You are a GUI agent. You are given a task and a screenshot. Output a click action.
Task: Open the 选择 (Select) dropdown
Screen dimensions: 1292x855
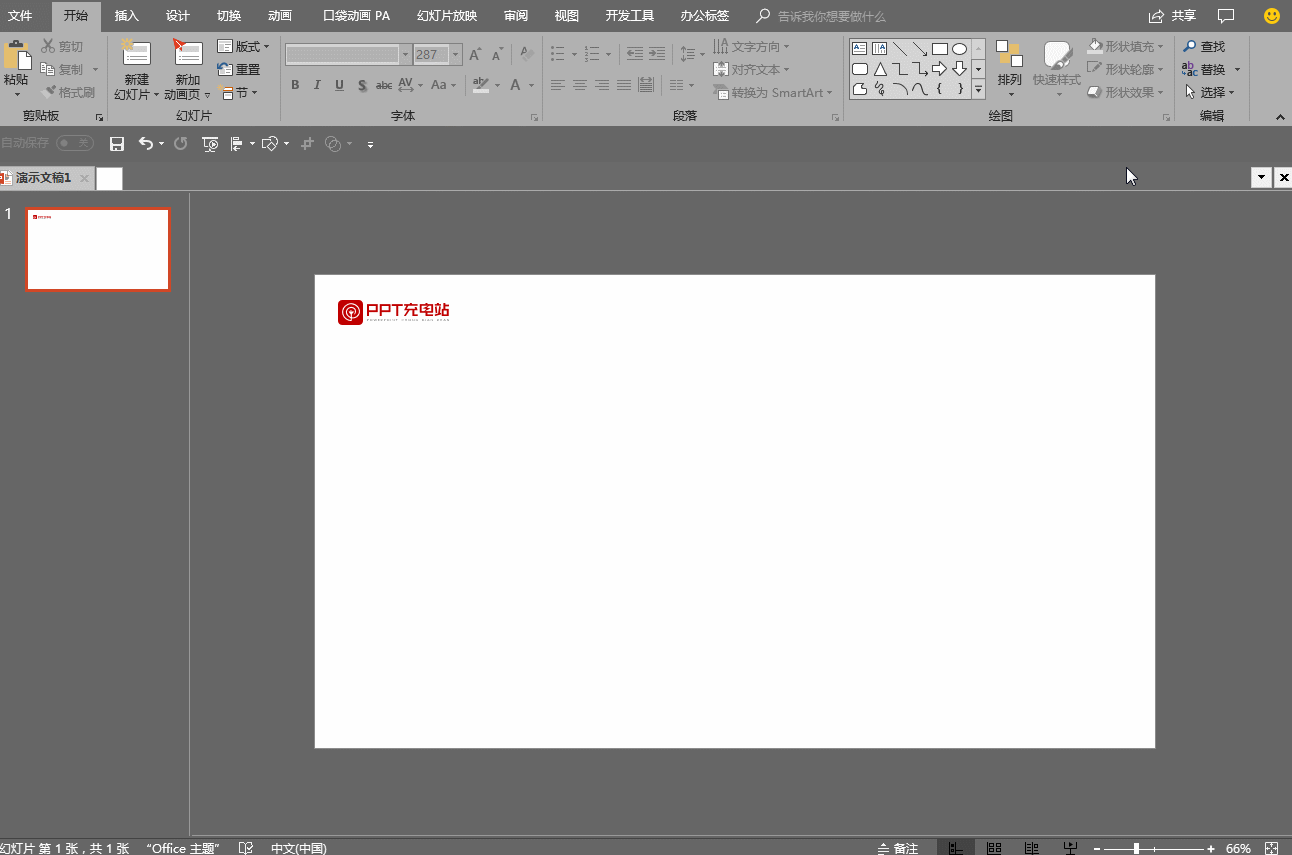1209,92
